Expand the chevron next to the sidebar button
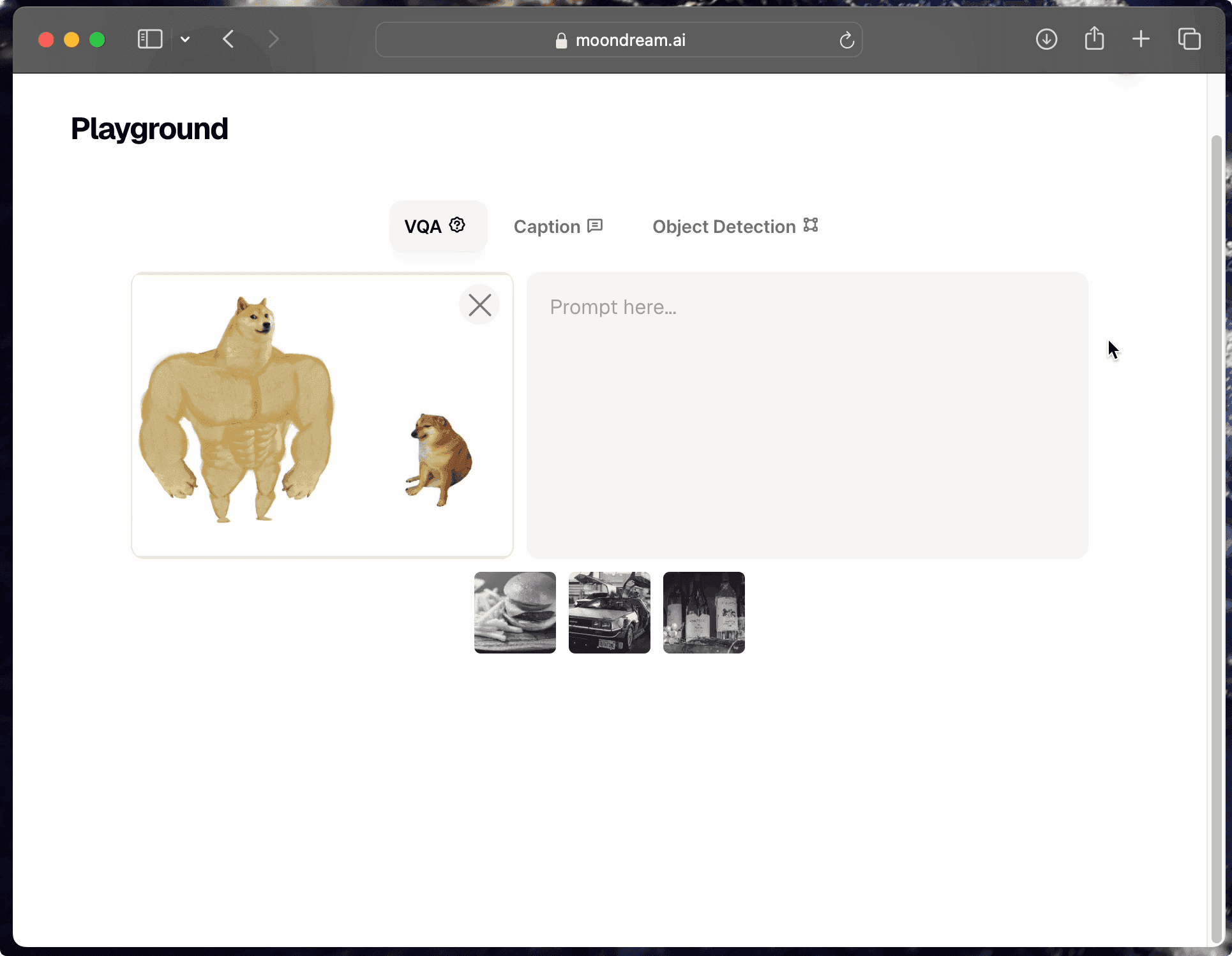The width and height of the screenshot is (1232, 956). (185, 39)
